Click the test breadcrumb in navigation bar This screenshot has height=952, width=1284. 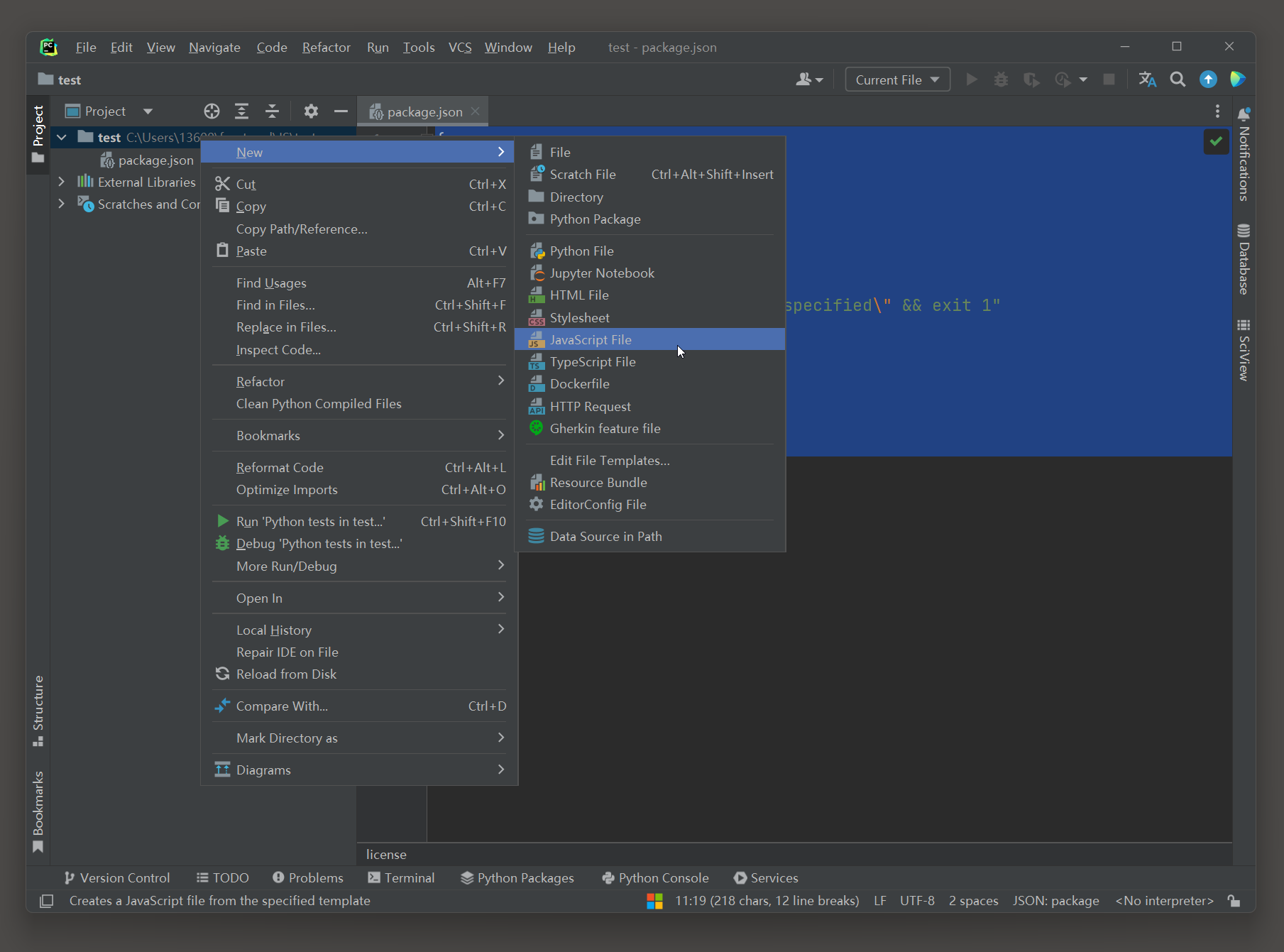pyautogui.click(x=60, y=80)
